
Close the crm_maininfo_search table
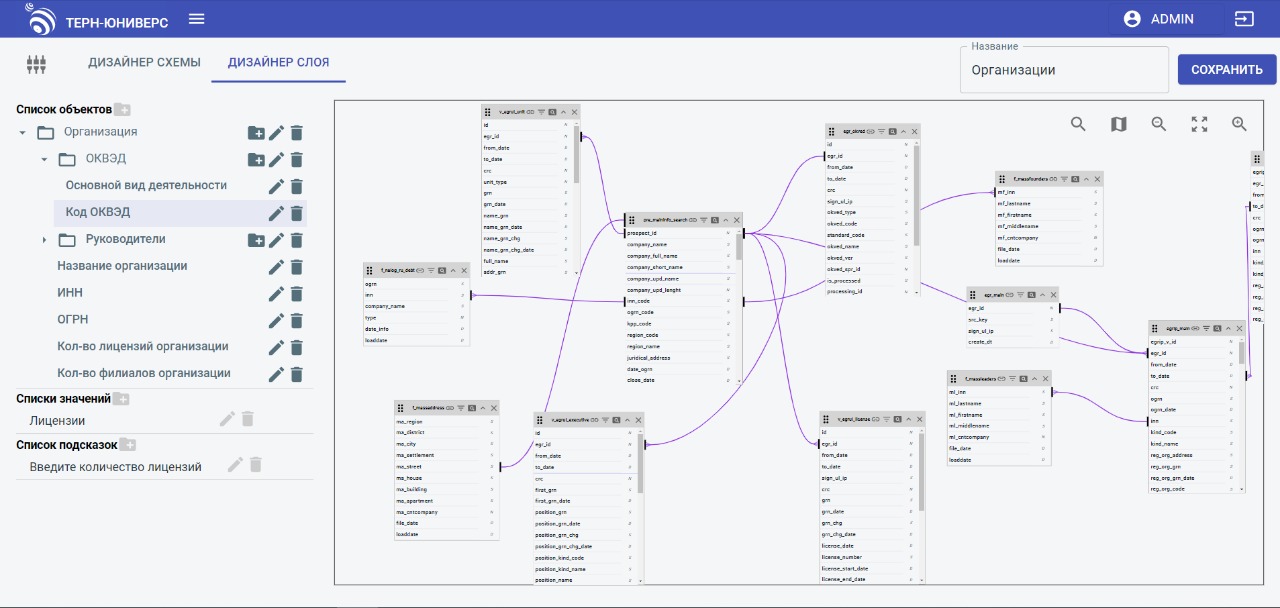coord(736,220)
